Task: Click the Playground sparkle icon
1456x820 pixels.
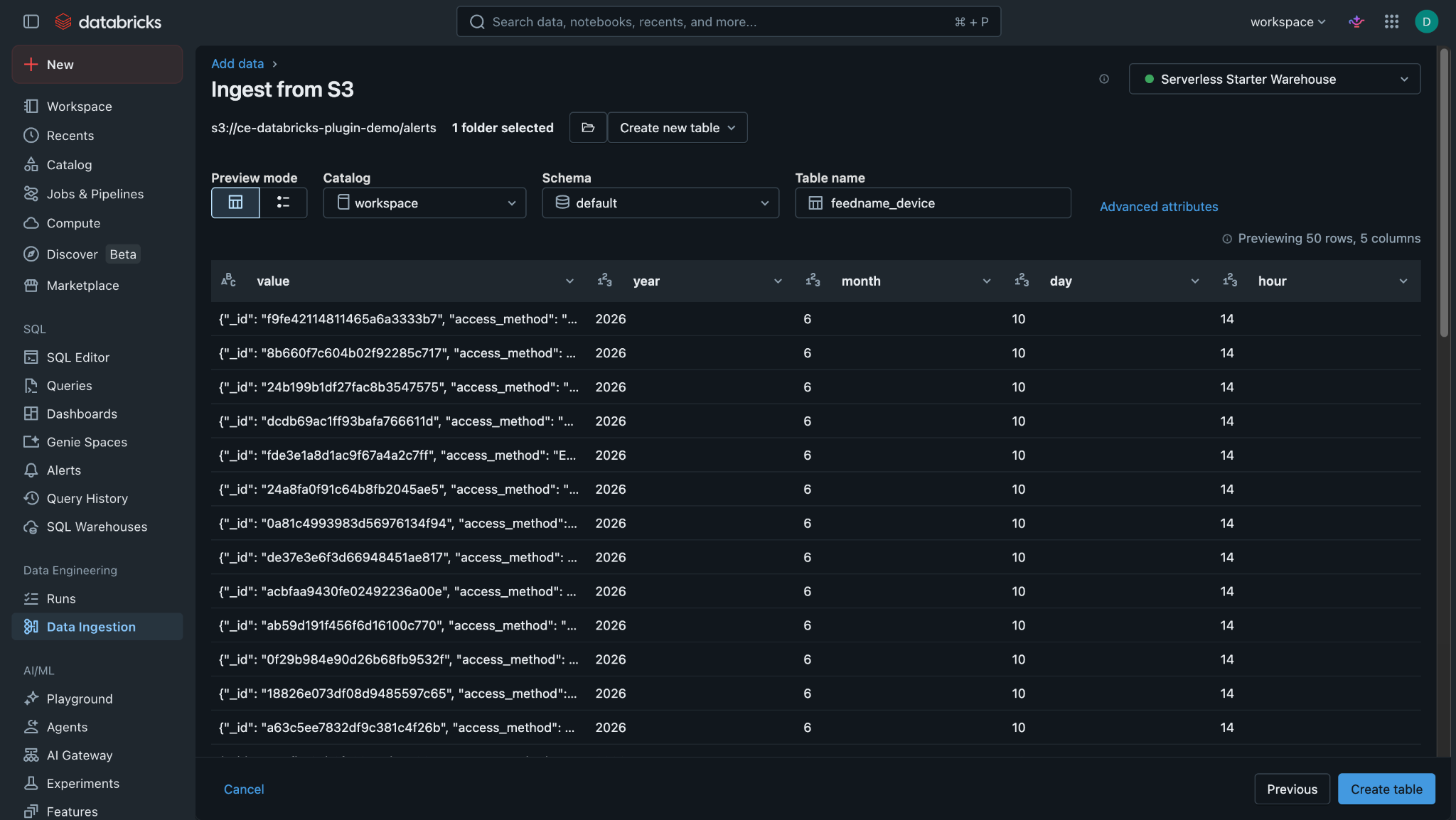Action: point(31,698)
